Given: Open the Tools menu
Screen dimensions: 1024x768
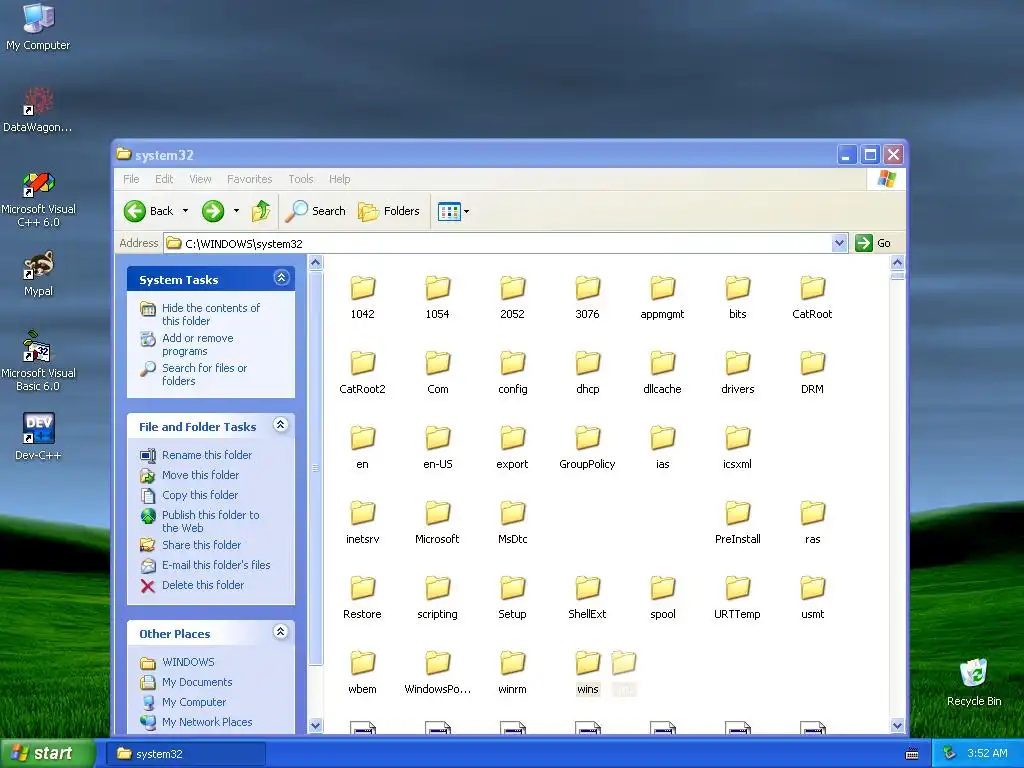Looking at the screenshot, I should [301, 179].
